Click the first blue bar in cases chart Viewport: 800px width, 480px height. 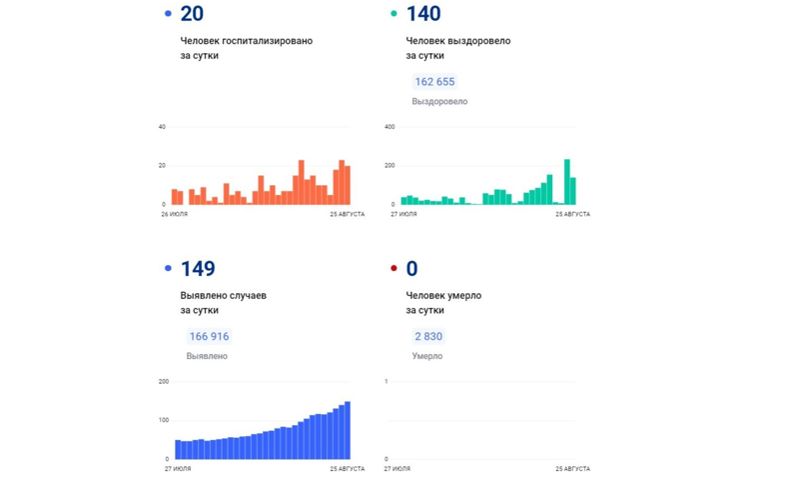[x=178, y=449]
